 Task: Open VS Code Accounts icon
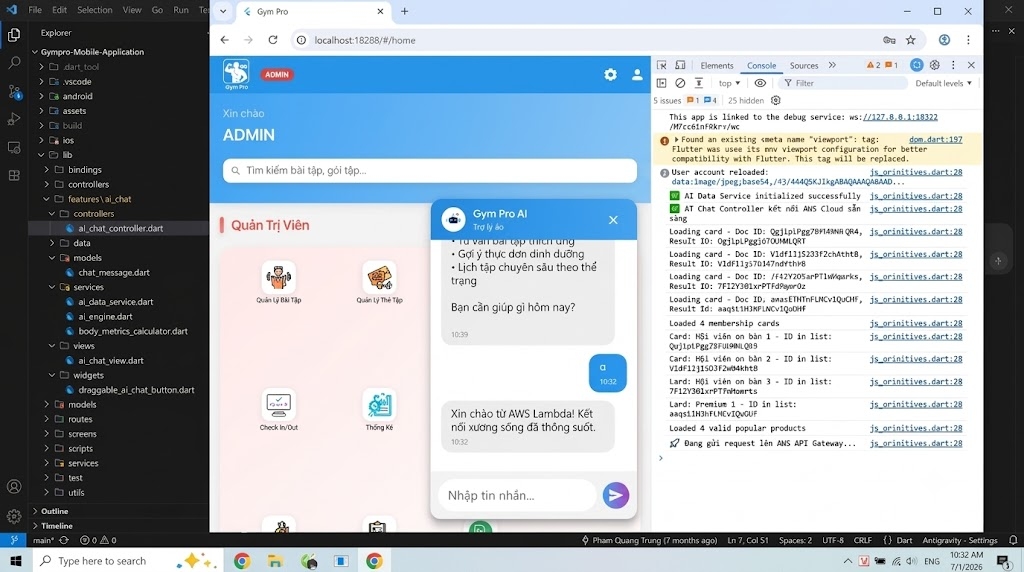(14, 486)
